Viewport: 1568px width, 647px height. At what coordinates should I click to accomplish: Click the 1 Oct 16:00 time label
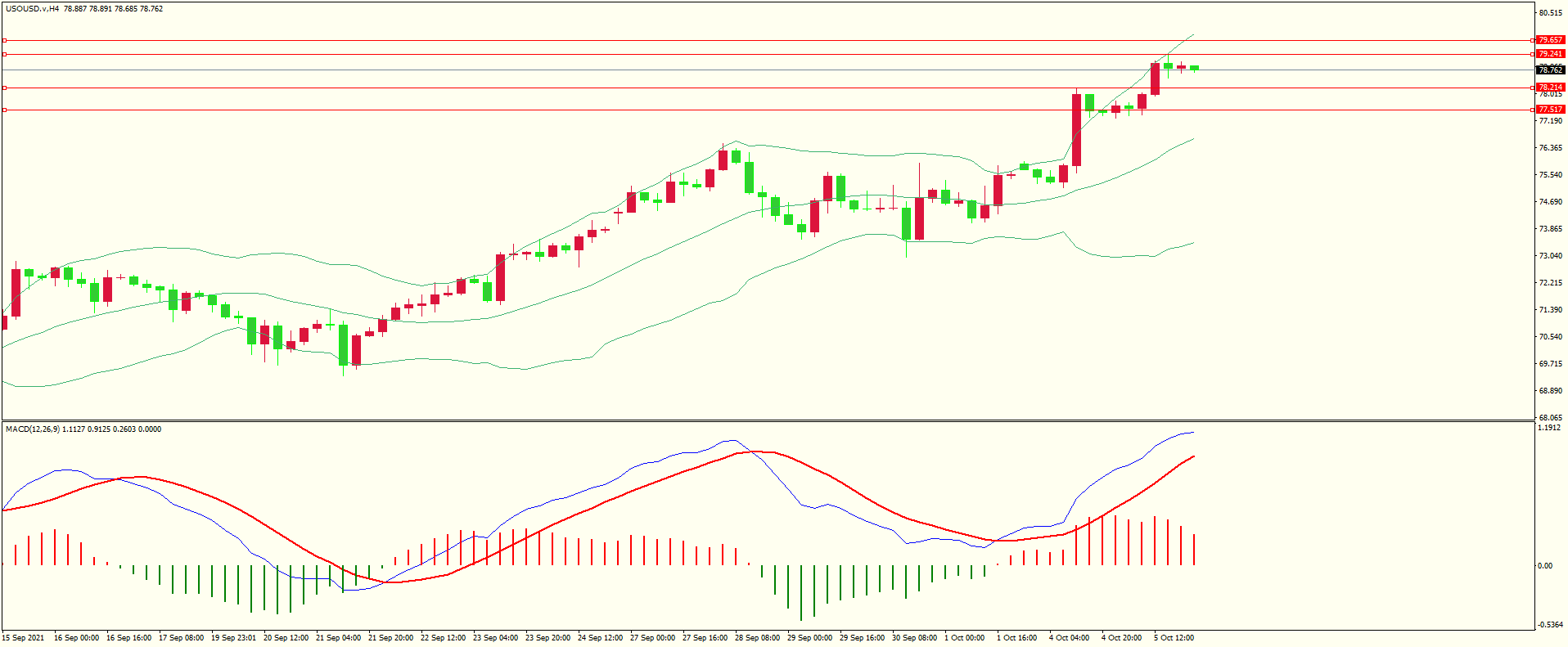pyautogui.click(x=1017, y=638)
